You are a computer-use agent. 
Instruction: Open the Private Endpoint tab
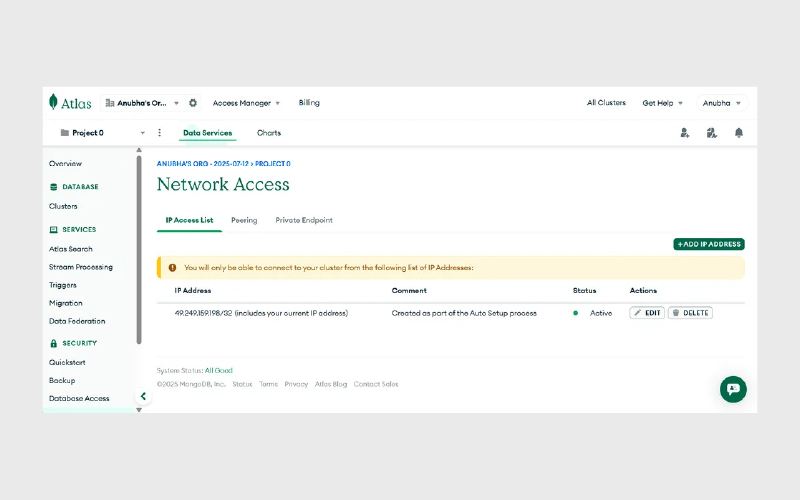point(304,220)
